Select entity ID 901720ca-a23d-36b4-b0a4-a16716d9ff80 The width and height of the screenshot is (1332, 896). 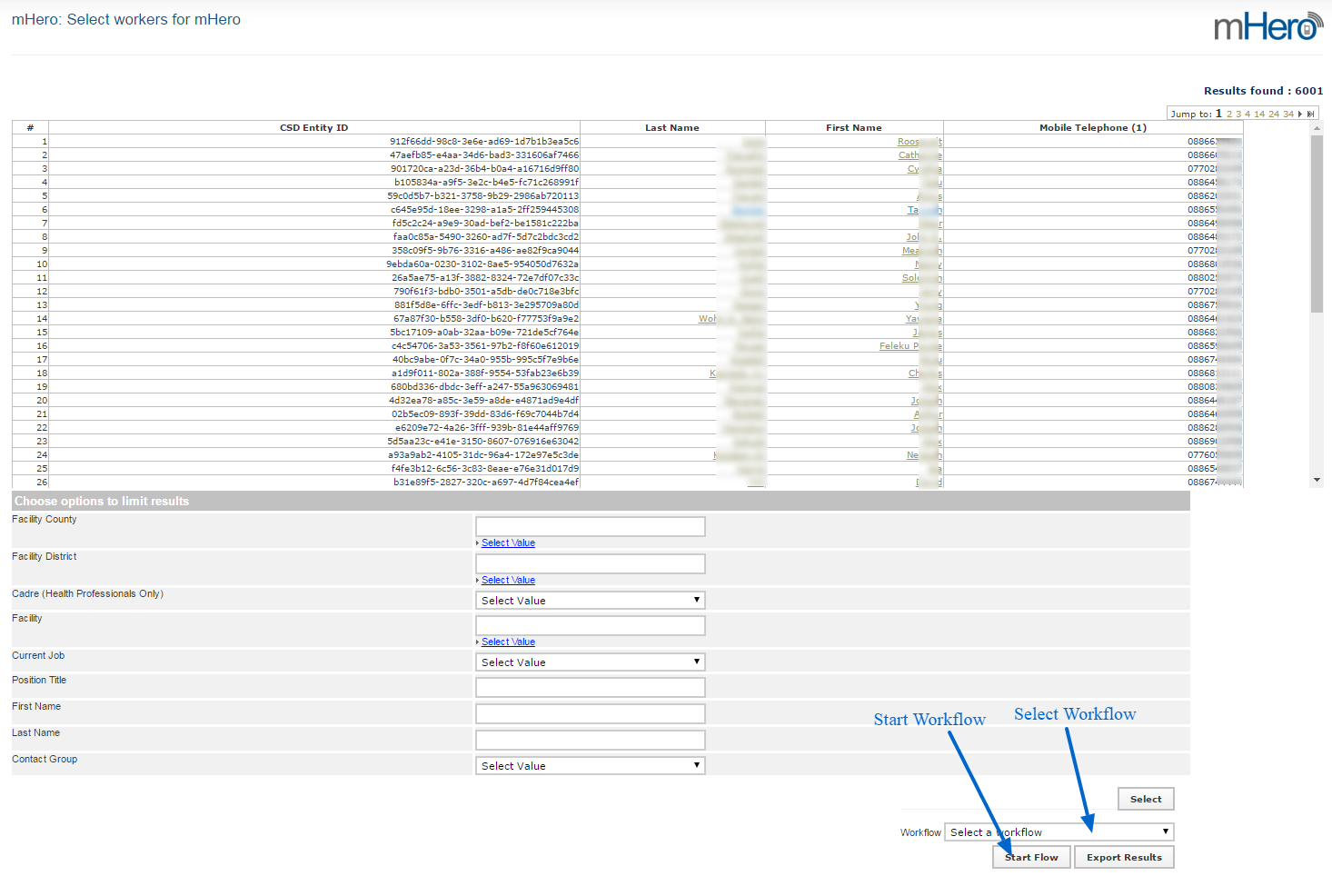point(484,169)
